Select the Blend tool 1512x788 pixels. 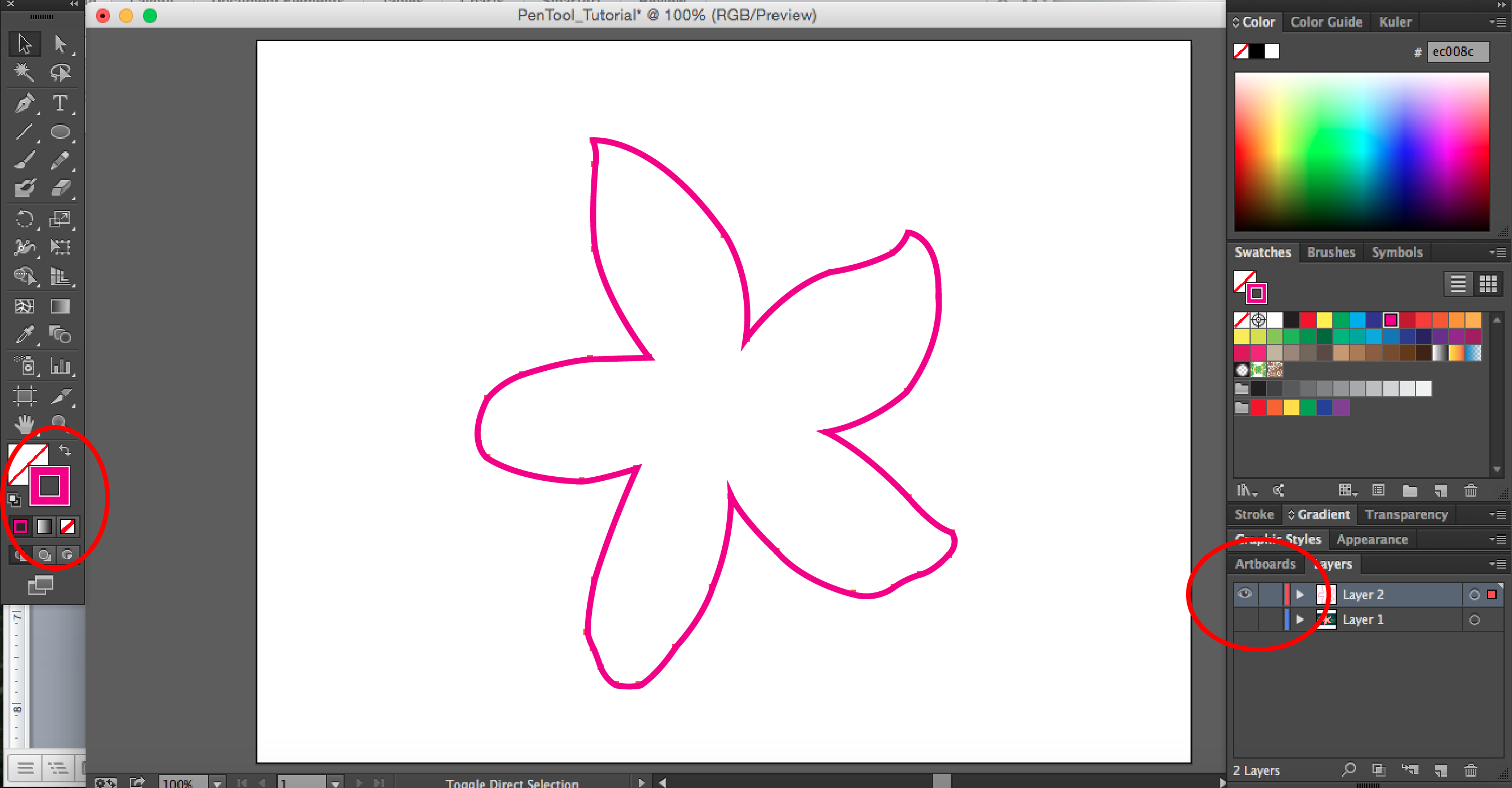coord(61,335)
